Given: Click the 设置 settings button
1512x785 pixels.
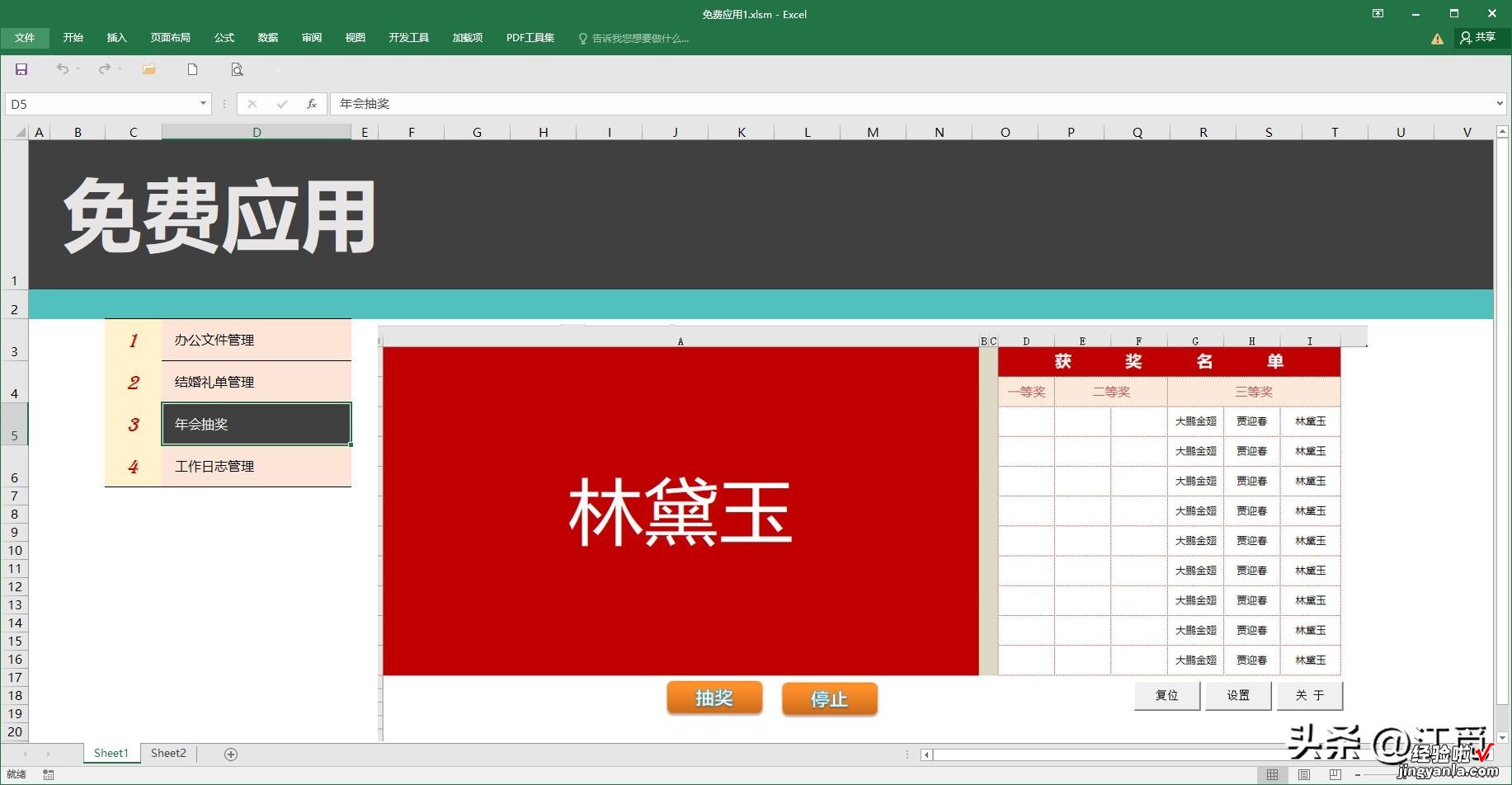Looking at the screenshot, I should tap(1238, 695).
